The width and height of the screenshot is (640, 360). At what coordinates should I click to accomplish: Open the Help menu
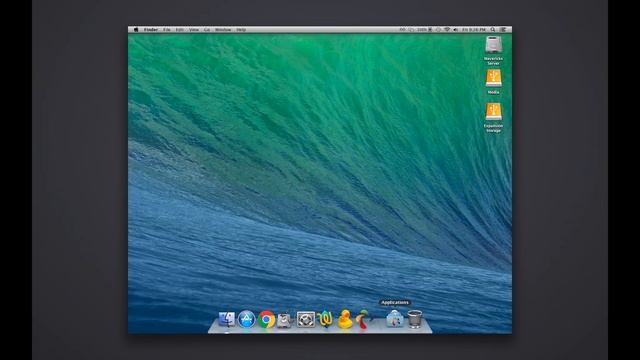(x=241, y=30)
